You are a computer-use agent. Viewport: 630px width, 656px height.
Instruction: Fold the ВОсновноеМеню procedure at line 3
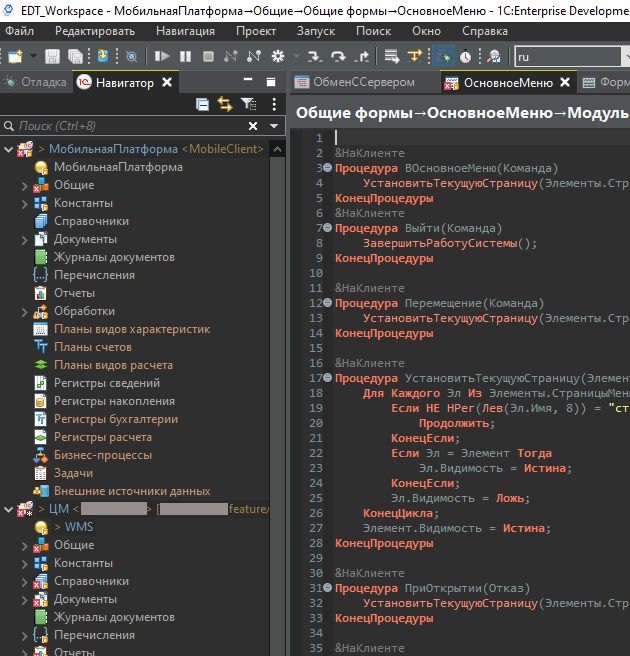tap(327, 169)
